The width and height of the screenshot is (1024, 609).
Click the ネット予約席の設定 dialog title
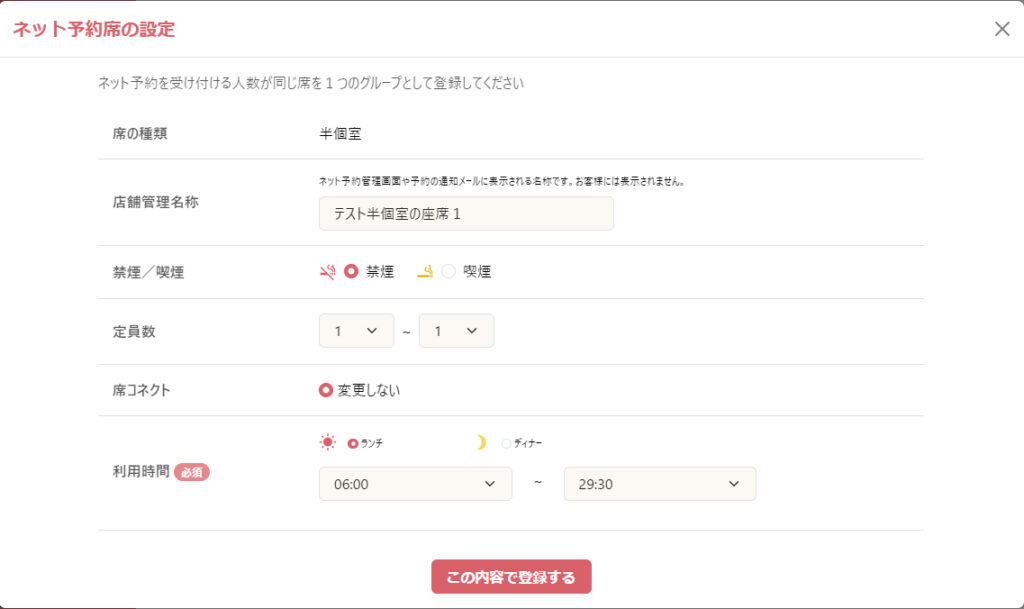click(x=93, y=29)
